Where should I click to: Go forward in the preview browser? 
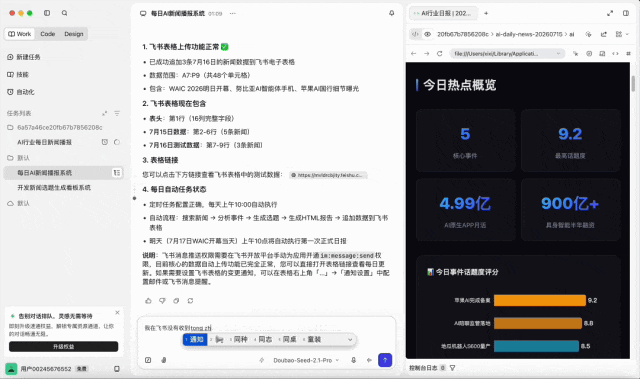[x=427, y=53]
